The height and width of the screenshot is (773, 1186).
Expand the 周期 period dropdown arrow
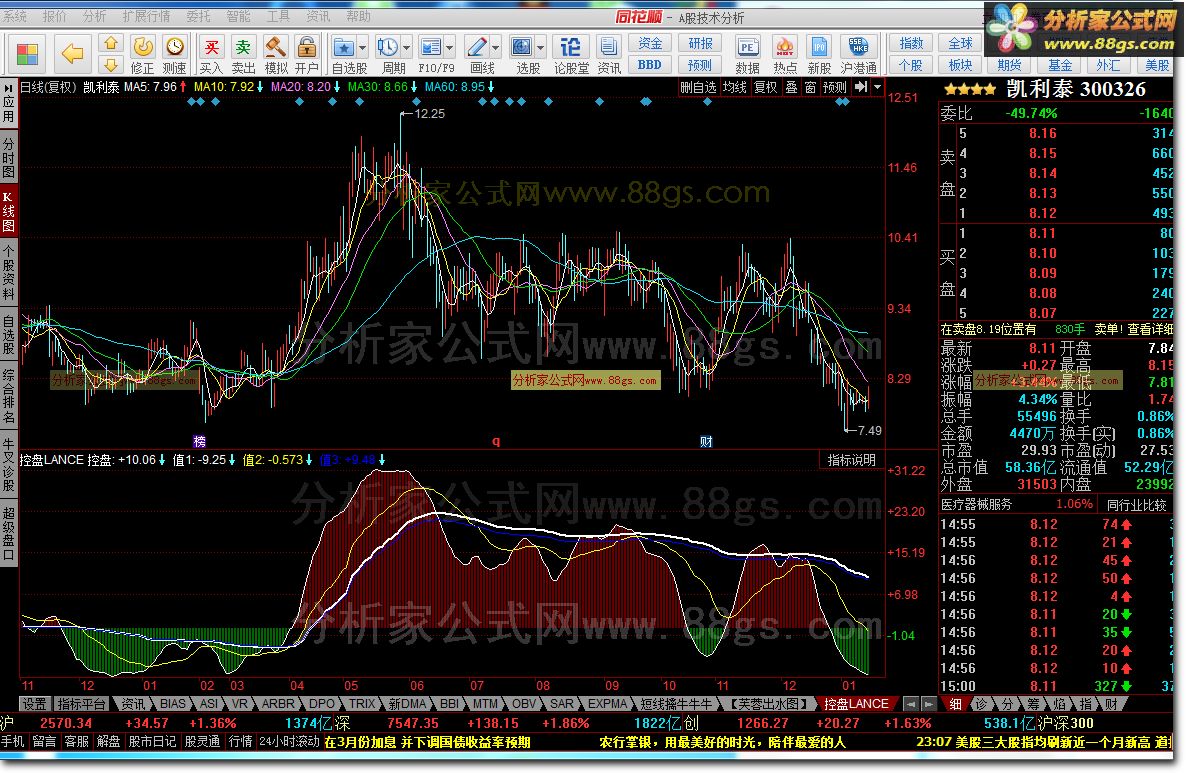pyautogui.click(x=406, y=48)
